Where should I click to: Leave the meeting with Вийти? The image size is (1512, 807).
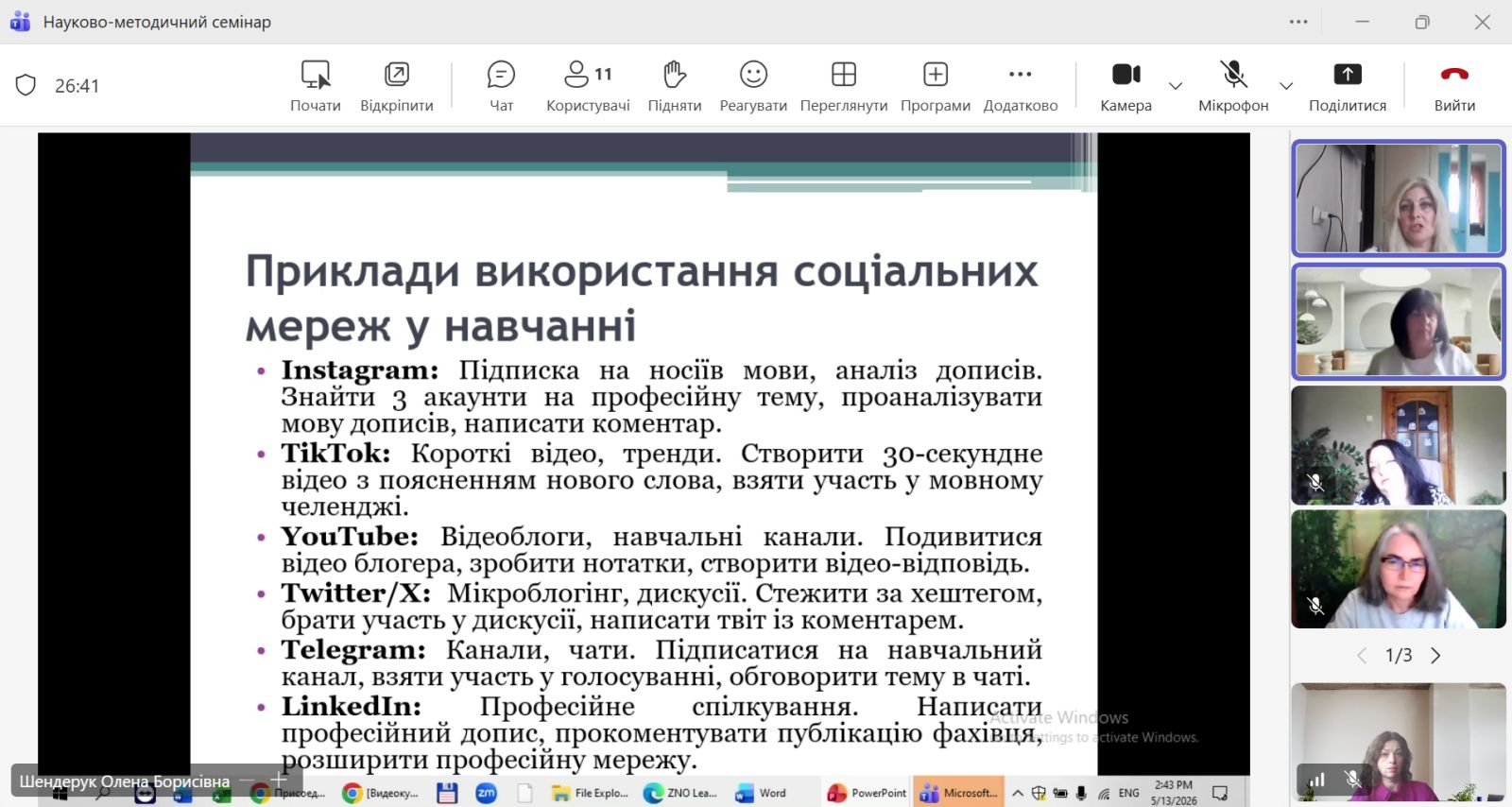click(1454, 86)
